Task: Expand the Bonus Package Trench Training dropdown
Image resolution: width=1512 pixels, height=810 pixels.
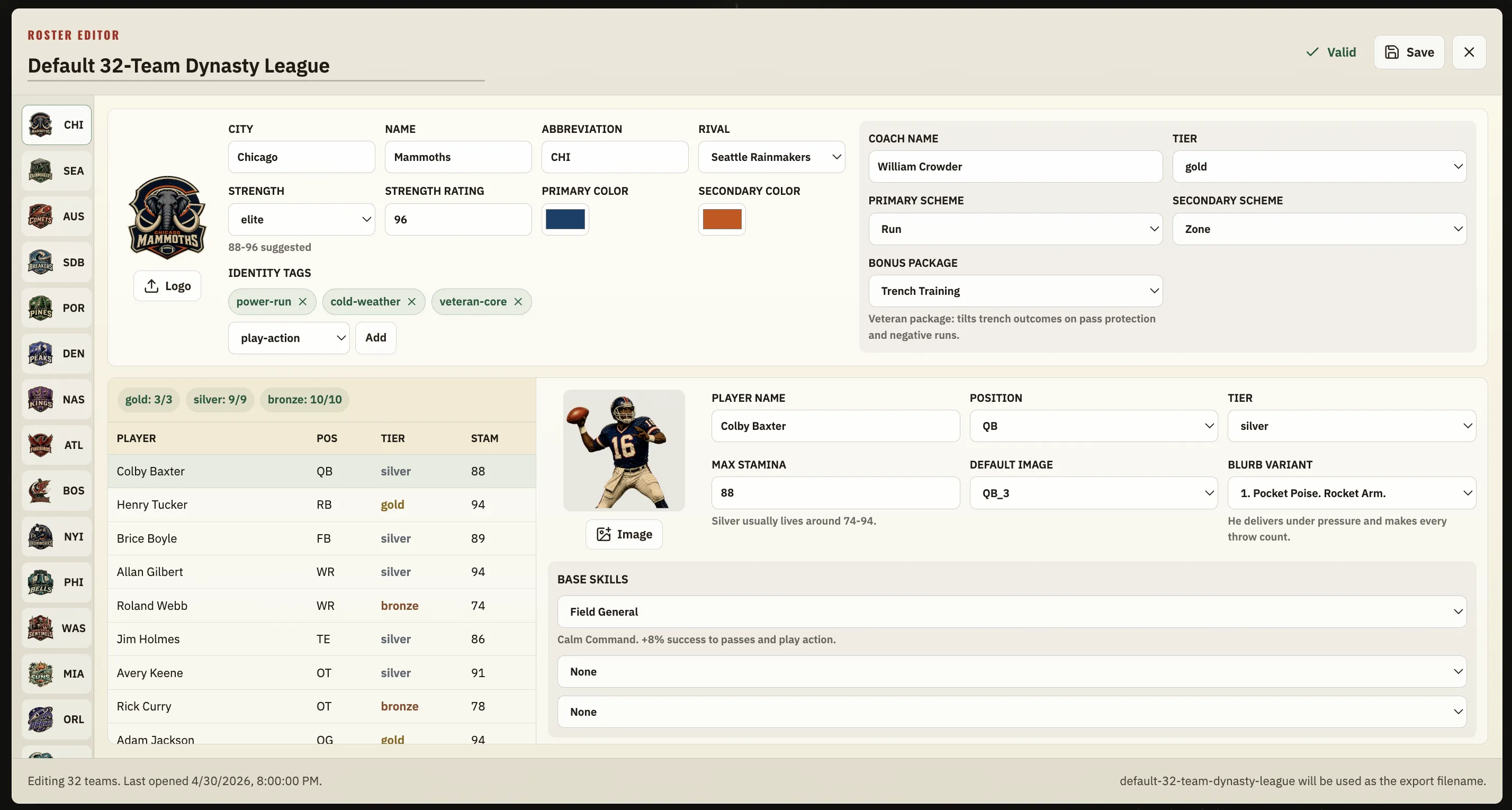Action: click(1015, 291)
